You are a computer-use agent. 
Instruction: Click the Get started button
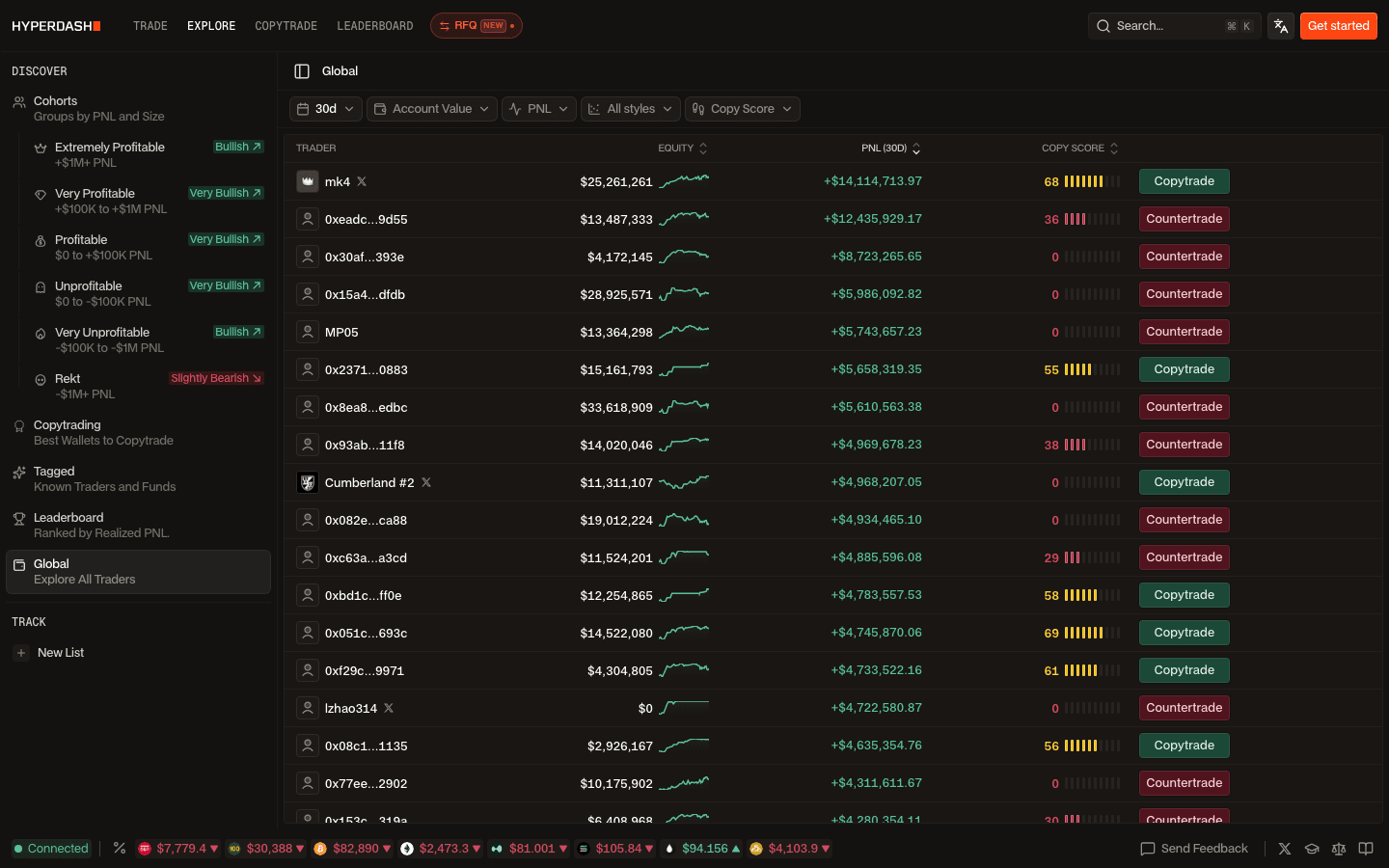[1339, 26]
